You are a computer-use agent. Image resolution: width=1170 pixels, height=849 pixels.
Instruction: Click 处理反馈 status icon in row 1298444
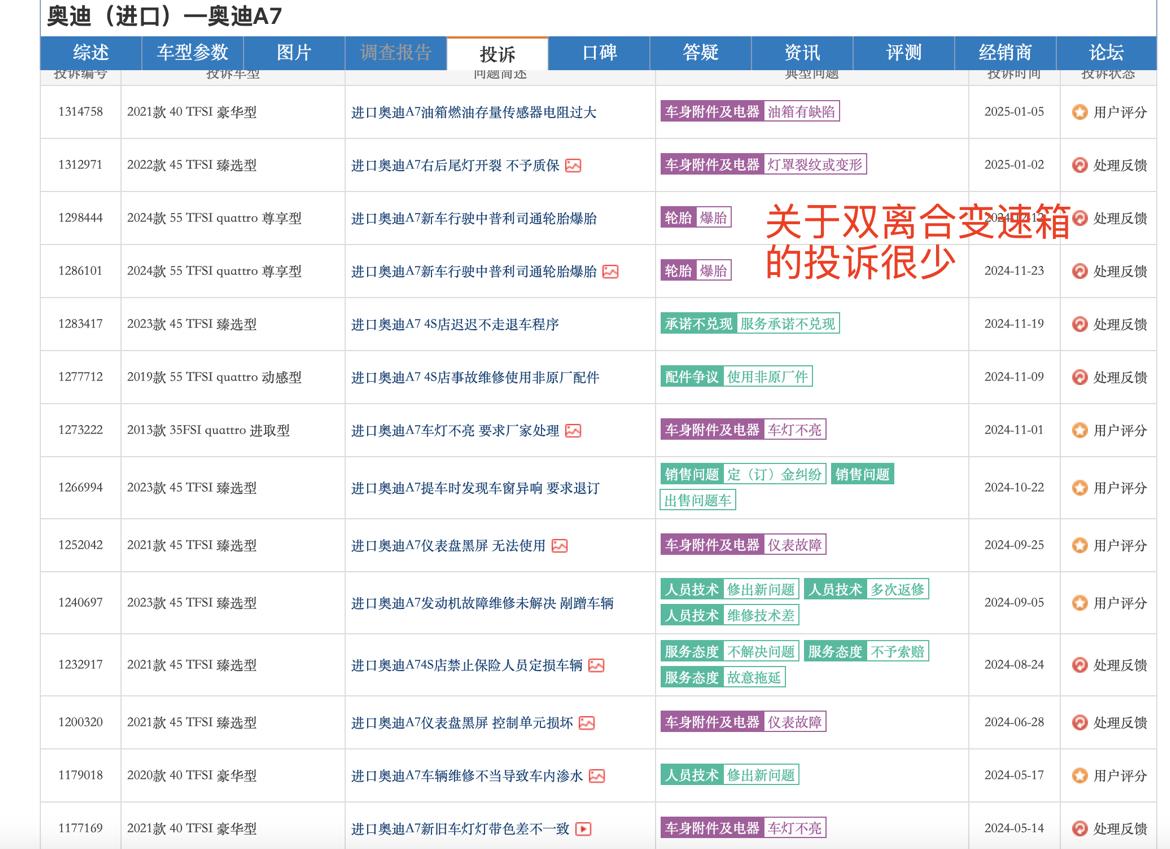pyautogui.click(x=1080, y=218)
